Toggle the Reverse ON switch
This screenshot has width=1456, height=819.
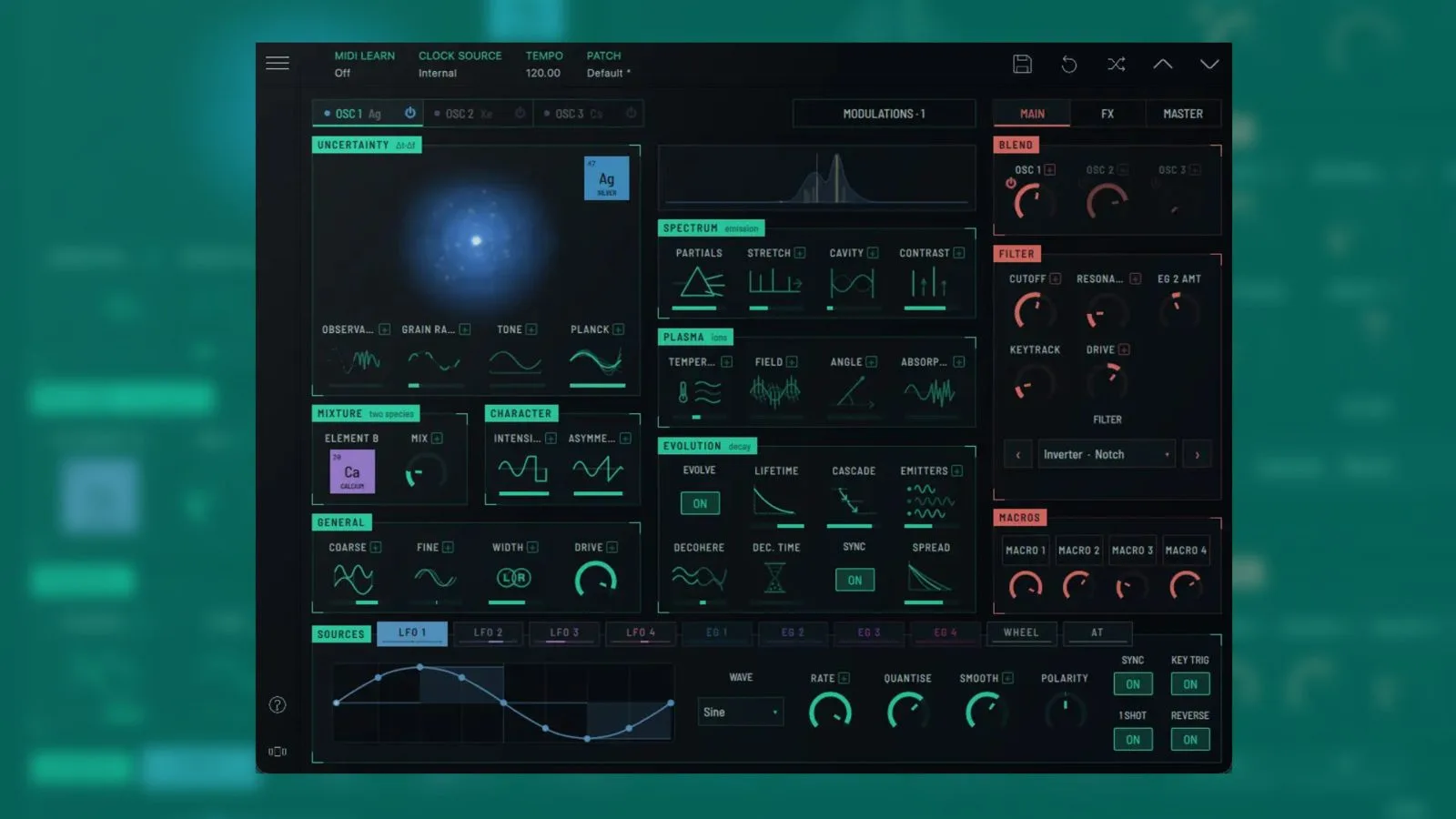(1190, 740)
